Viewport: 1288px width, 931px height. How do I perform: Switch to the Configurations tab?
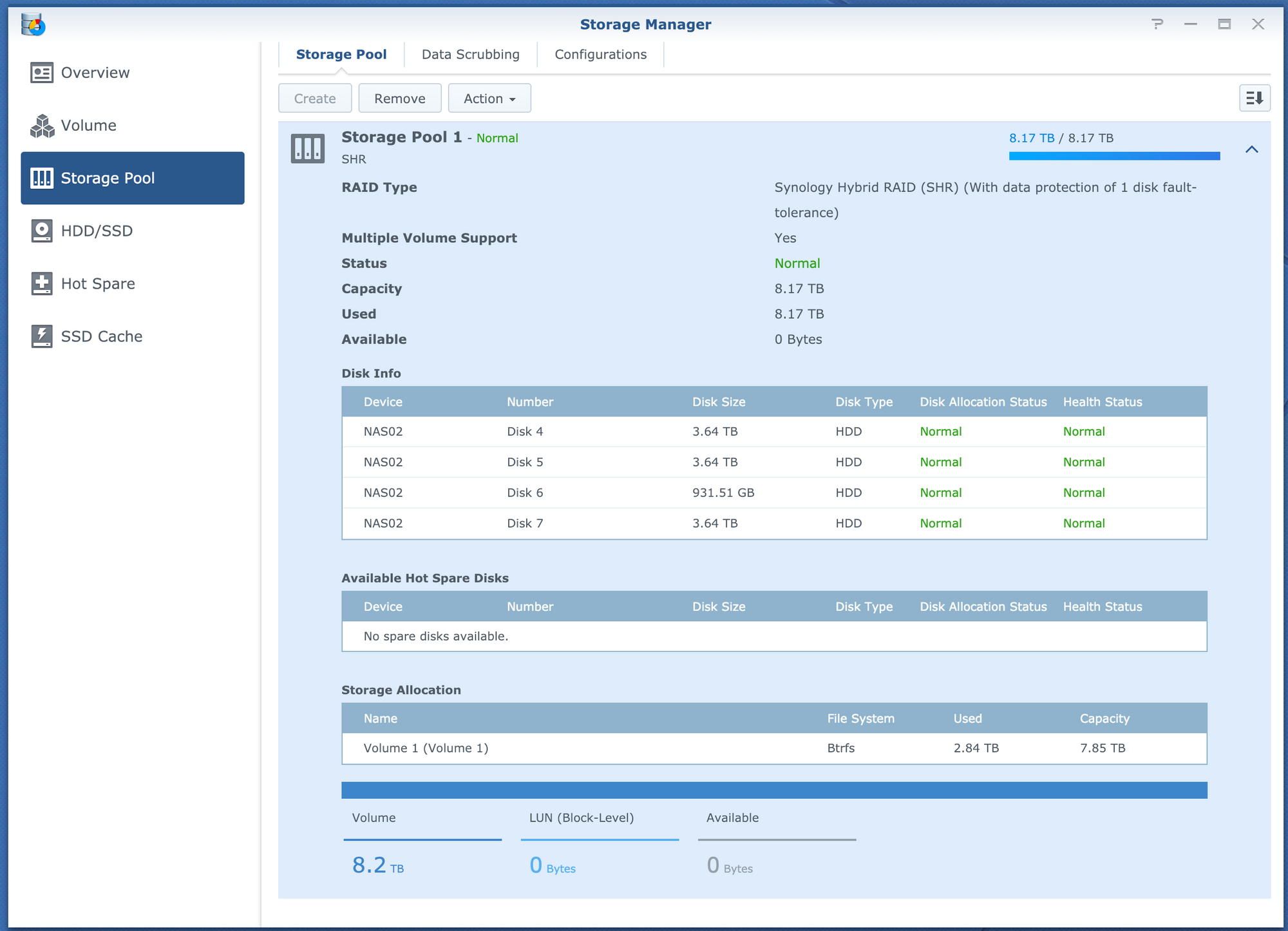point(601,55)
